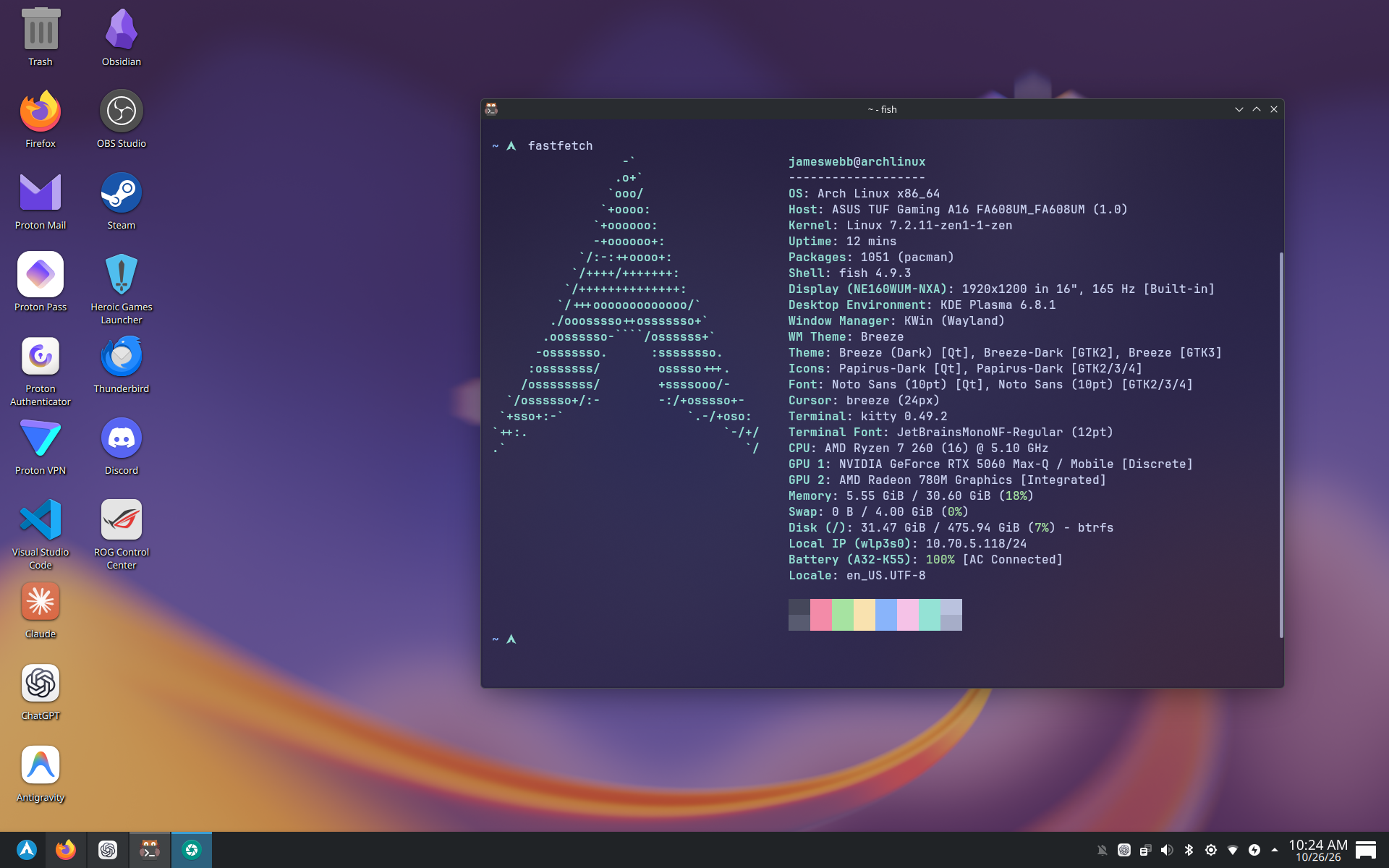Click the teal aperture taskbar icon

point(192,850)
